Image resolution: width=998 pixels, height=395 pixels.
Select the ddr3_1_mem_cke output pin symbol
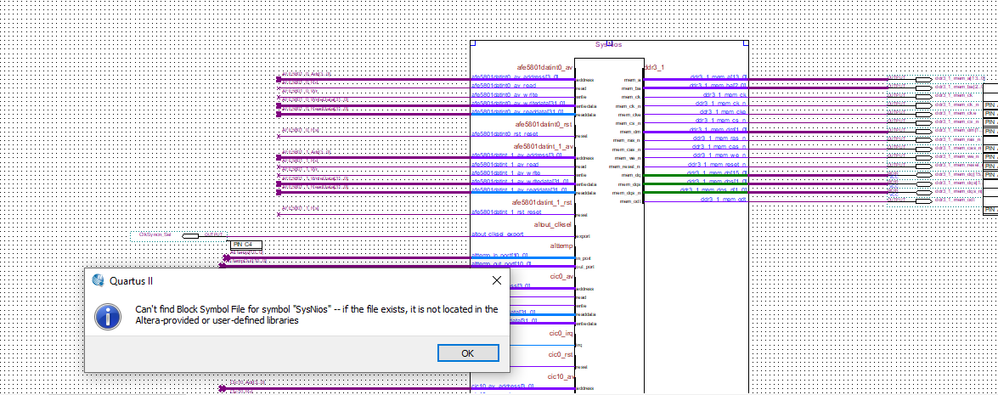[x=923, y=113]
